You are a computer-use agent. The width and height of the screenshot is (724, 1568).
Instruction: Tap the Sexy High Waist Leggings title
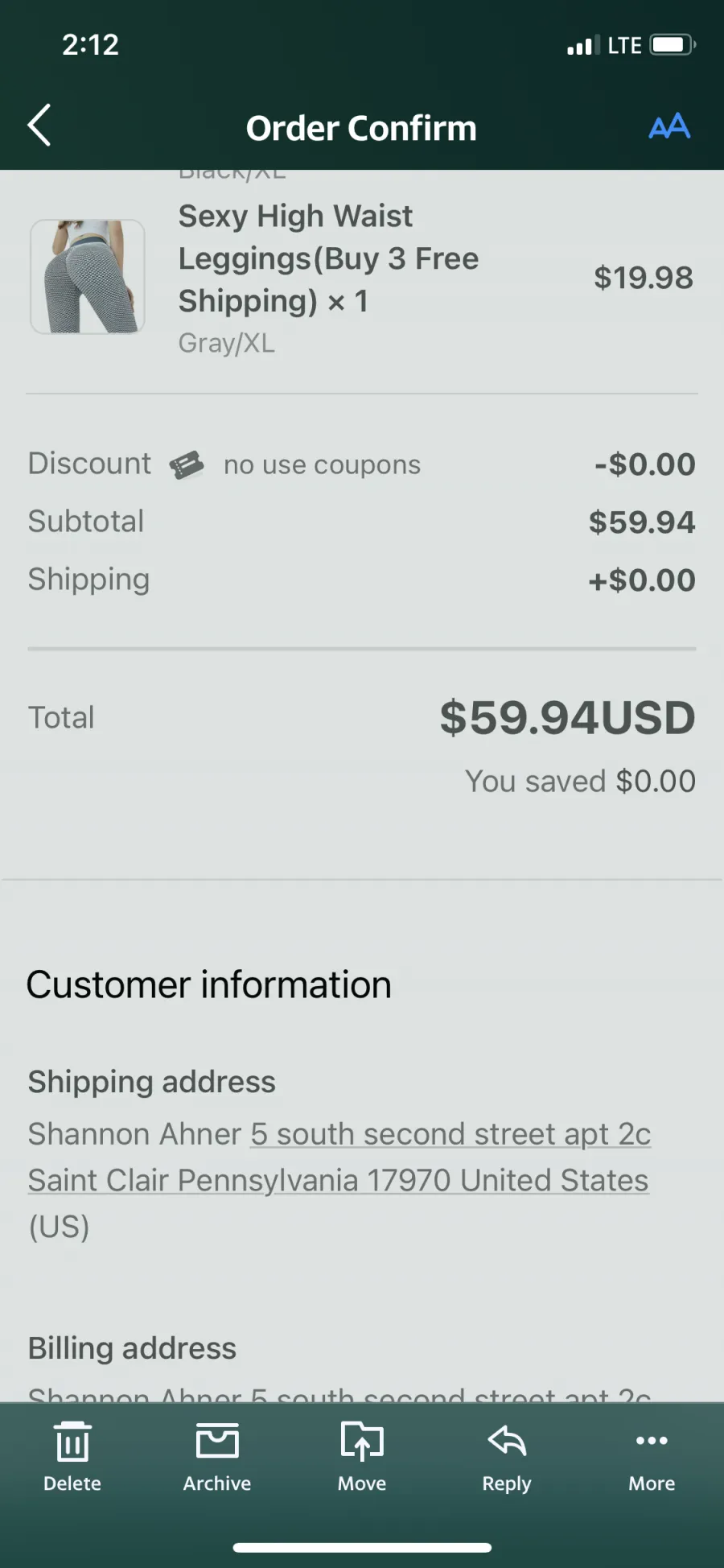328,258
